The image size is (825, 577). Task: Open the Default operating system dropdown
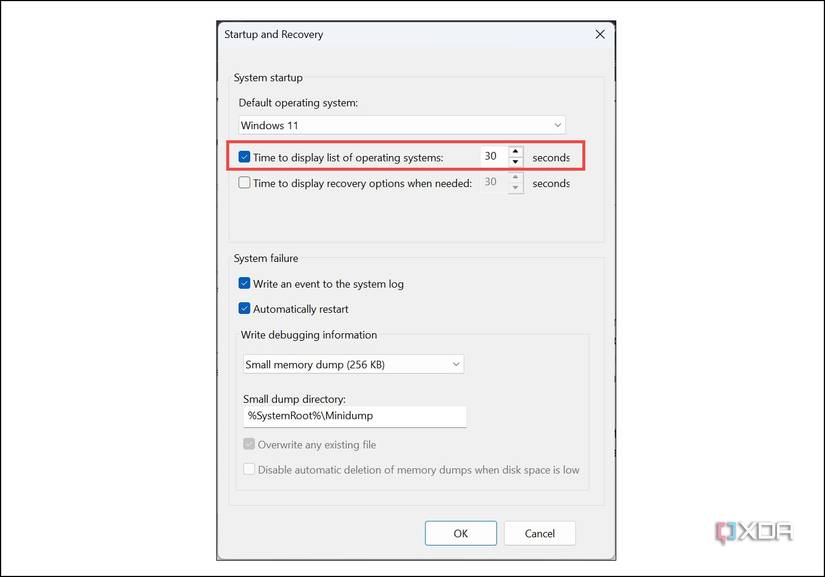pos(400,125)
